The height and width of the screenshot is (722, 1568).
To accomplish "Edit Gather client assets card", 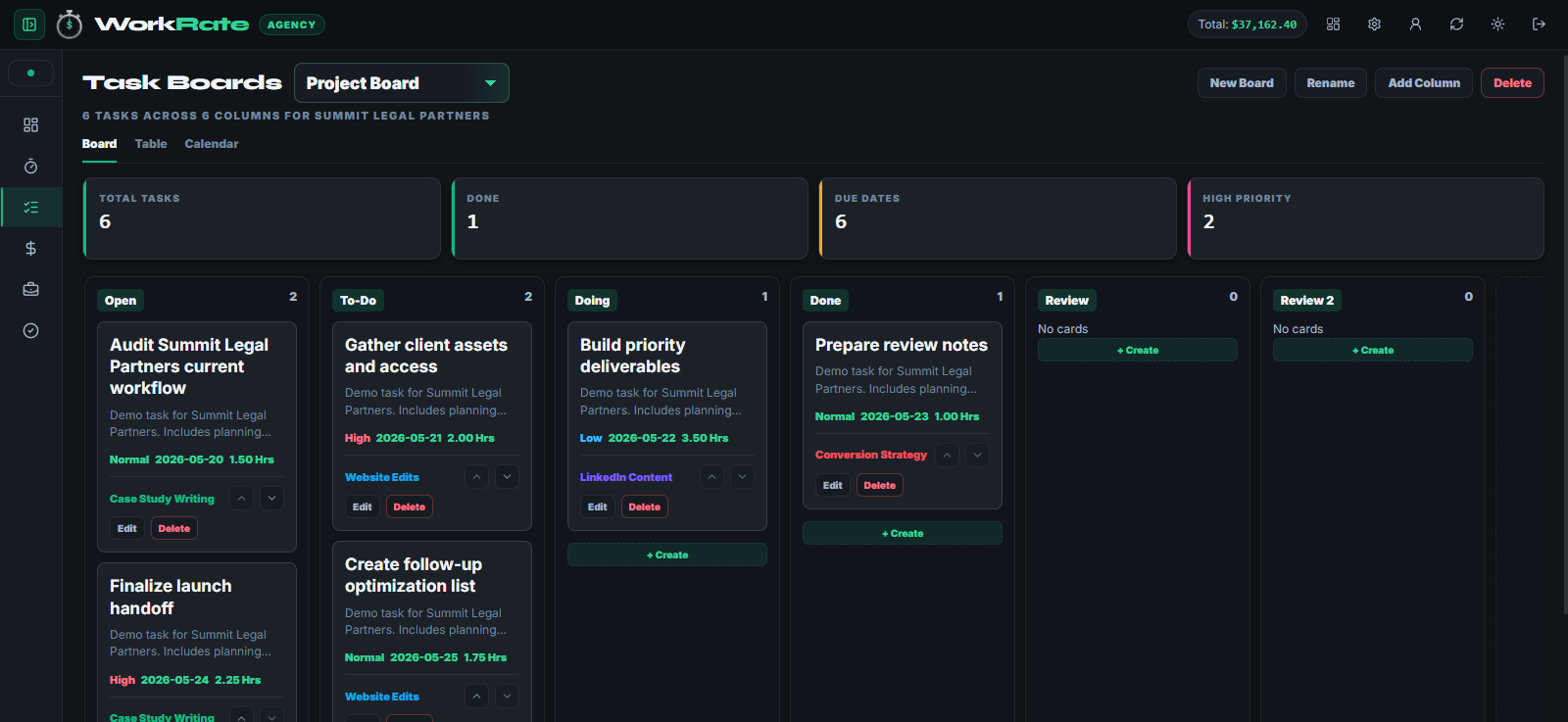I will coord(363,506).
